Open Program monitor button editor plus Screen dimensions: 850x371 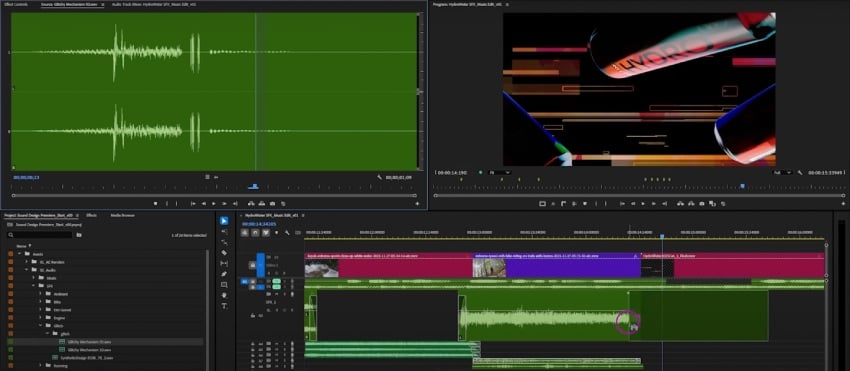click(x=844, y=204)
